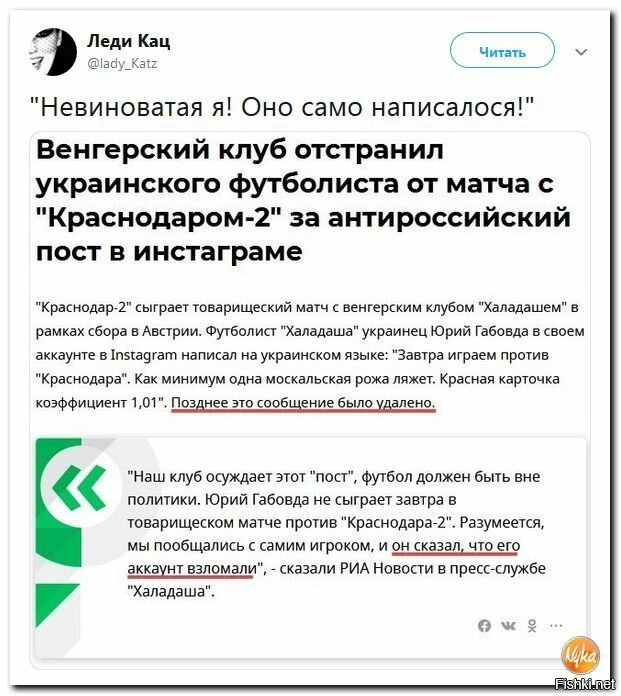Screen dimensions: 621x696
Task: Click the green double-chevron quote icon
Action: pyautogui.click(x=79, y=487)
